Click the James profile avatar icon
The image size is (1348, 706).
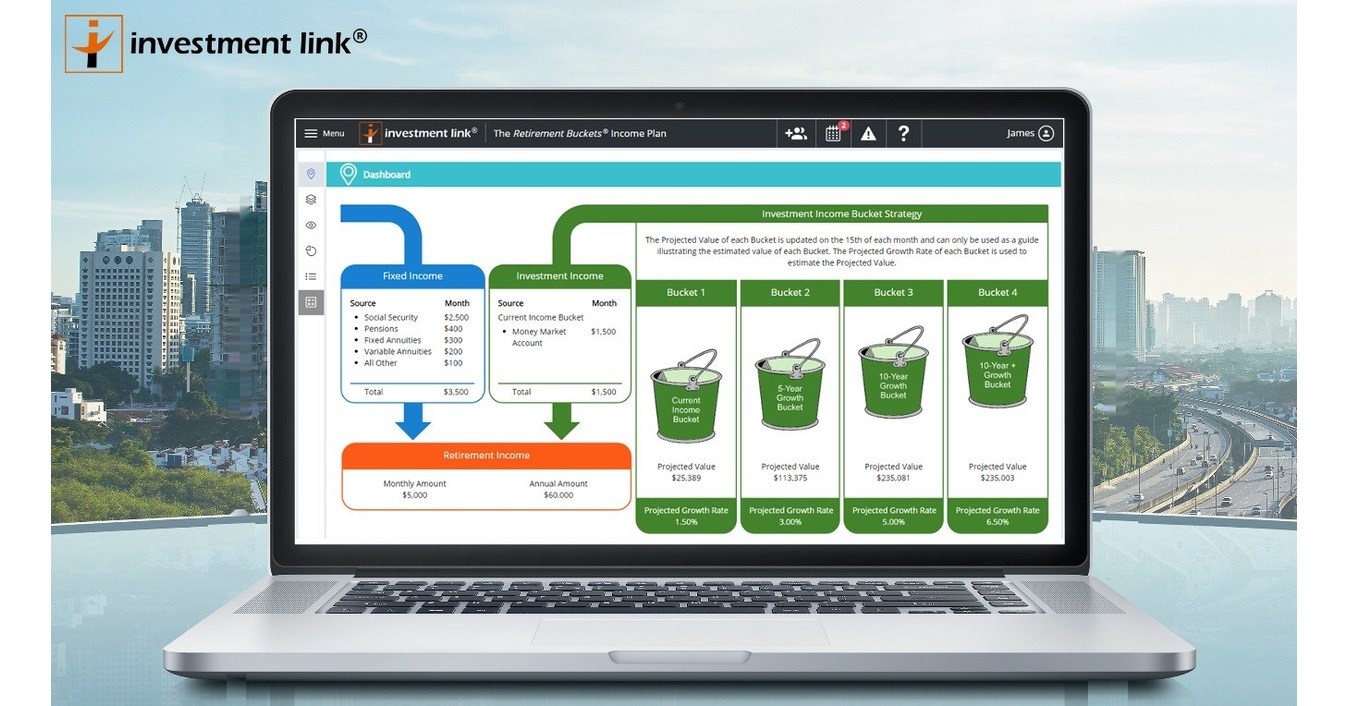pyautogui.click(x=1046, y=132)
